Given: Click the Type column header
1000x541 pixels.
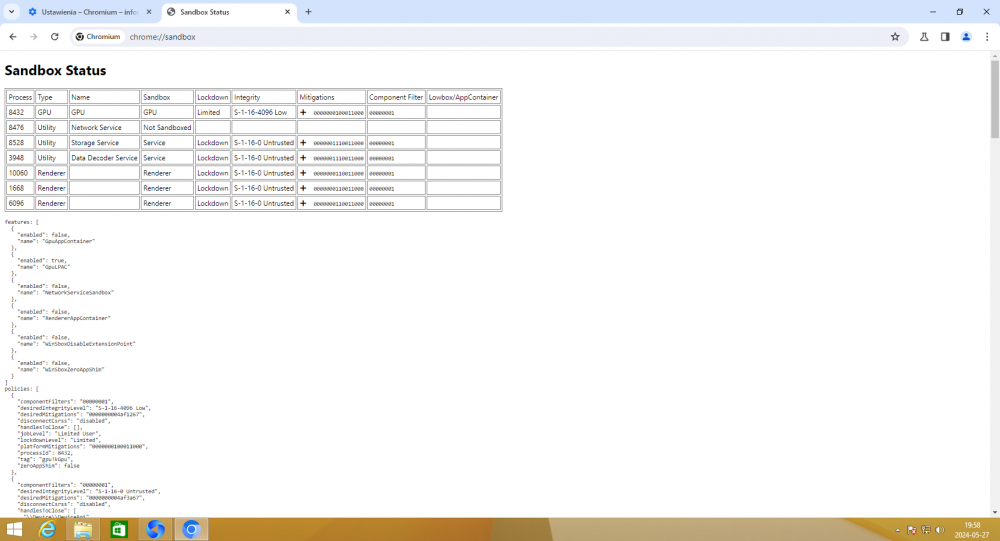Looking at the screenshot, I should click(x=51, y=97).
